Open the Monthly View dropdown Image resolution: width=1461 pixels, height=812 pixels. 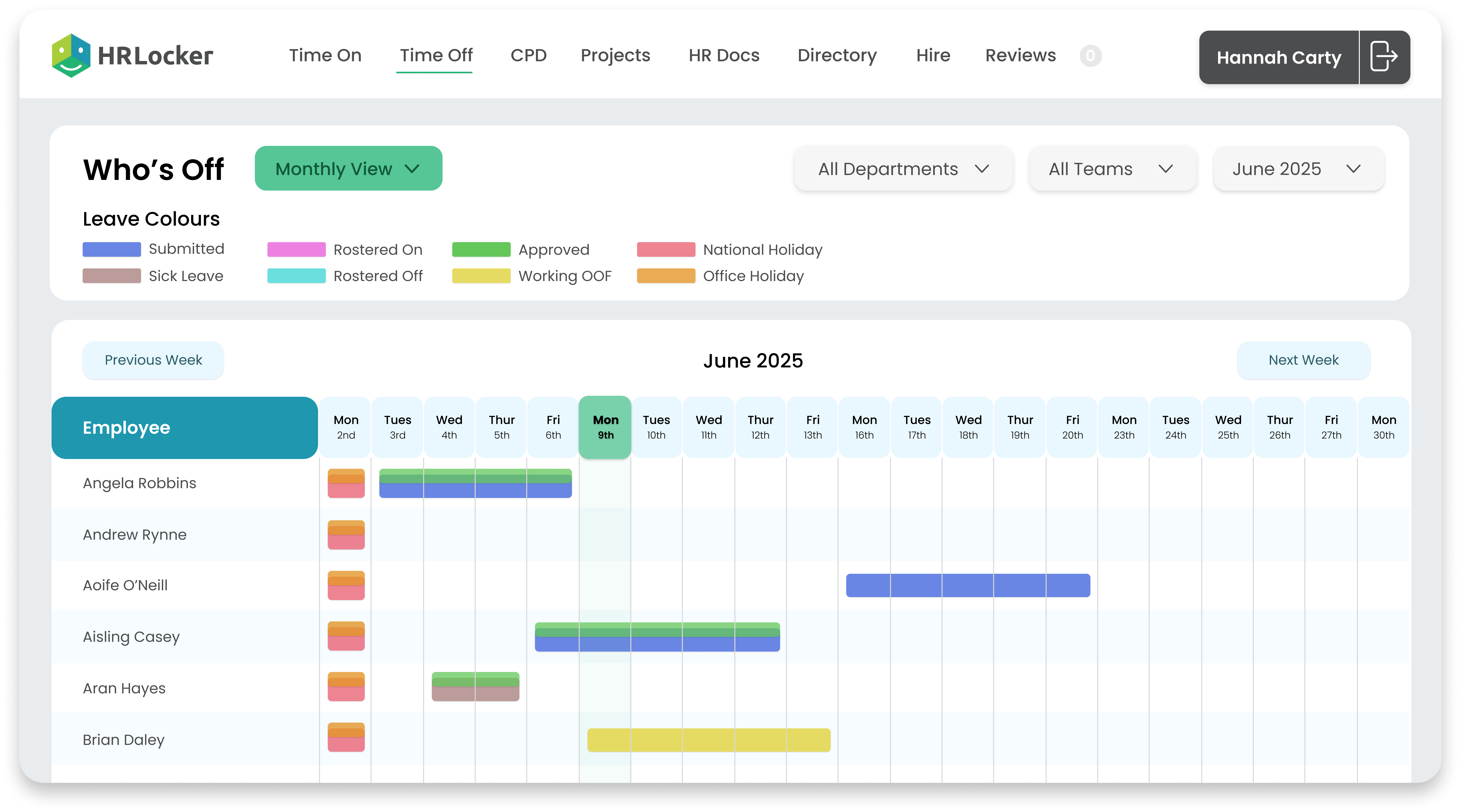pyautogui.click(x=348, y=168)
